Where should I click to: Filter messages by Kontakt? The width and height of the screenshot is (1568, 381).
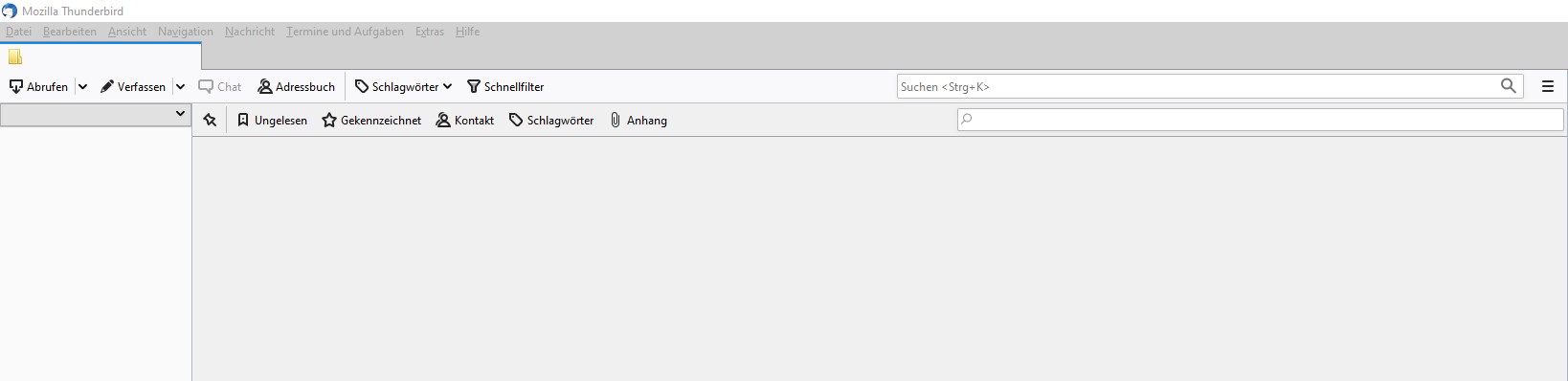click(465, 120)
